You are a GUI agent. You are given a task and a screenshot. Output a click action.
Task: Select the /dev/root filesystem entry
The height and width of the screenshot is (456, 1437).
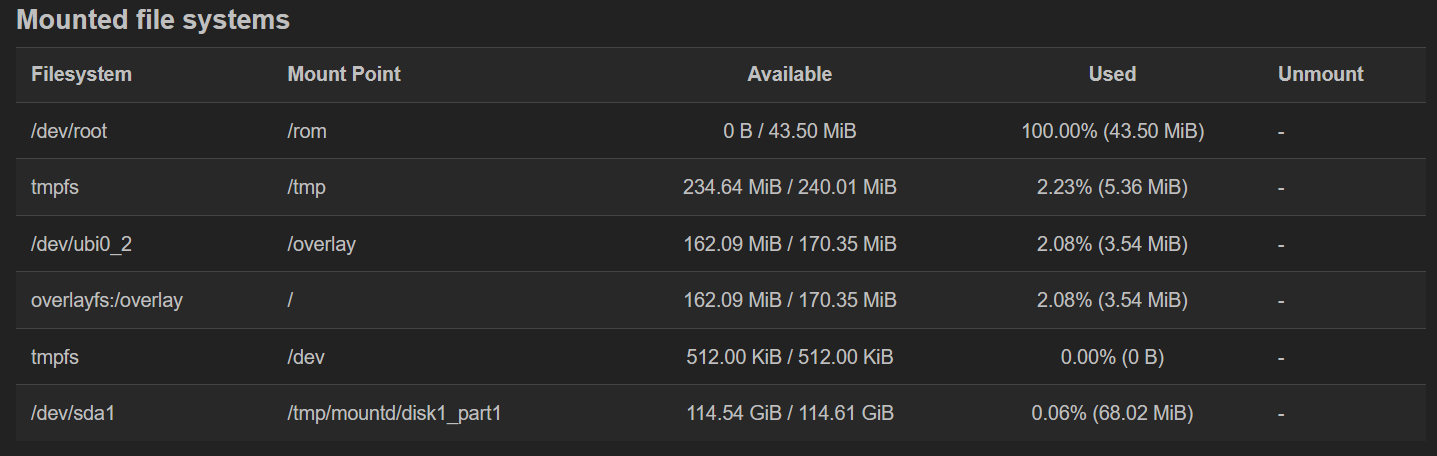[69, 131]
